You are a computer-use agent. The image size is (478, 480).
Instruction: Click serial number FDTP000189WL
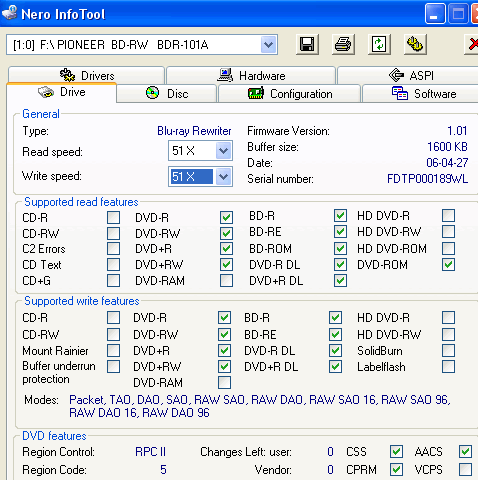click(427, 179)
